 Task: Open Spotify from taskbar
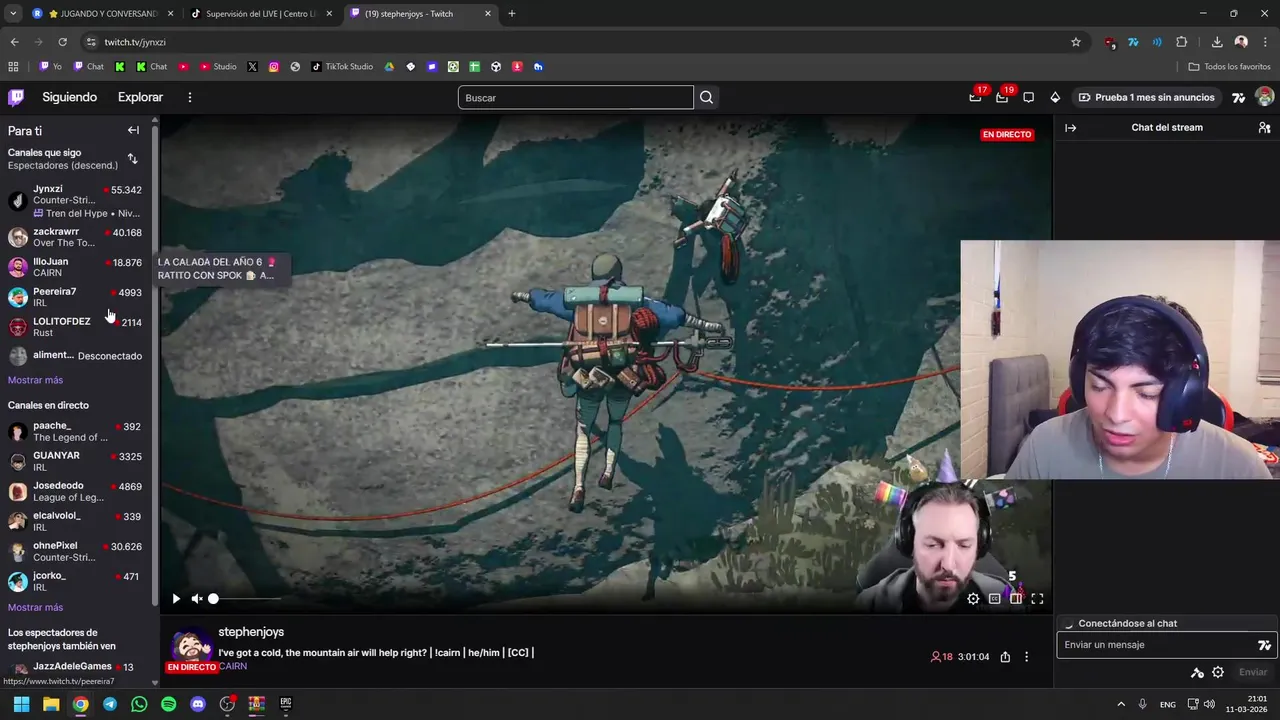[168, 704]
